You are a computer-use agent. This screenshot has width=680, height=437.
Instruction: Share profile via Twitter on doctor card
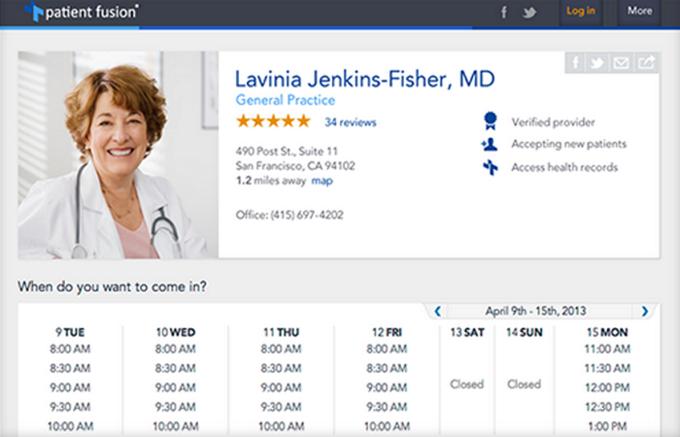[597, 63]
